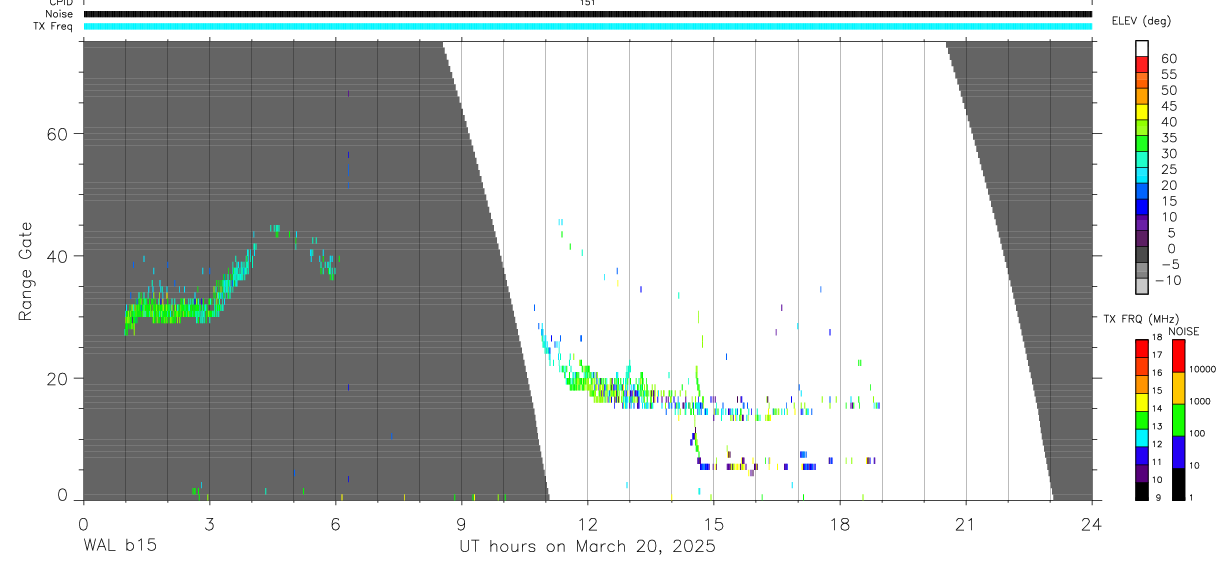Select the cyan segment of the TX FRQ color bar
The image size is (1228, 567).
[x=1142, y=437]
